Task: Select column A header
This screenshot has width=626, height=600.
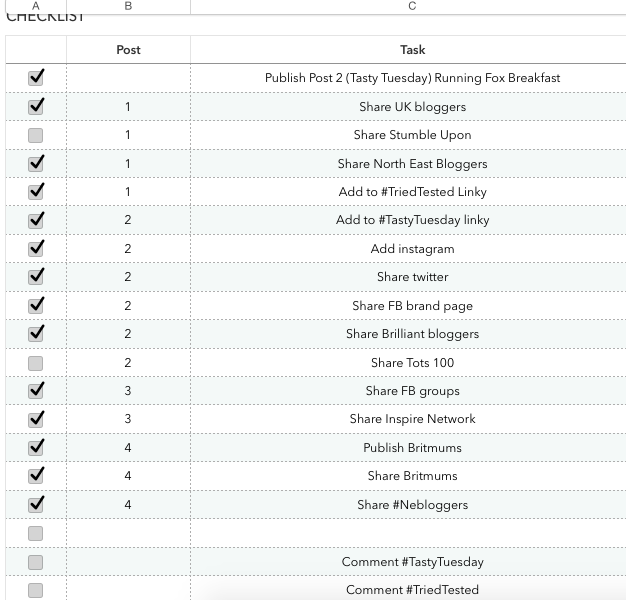Action: tap(36, 6)
